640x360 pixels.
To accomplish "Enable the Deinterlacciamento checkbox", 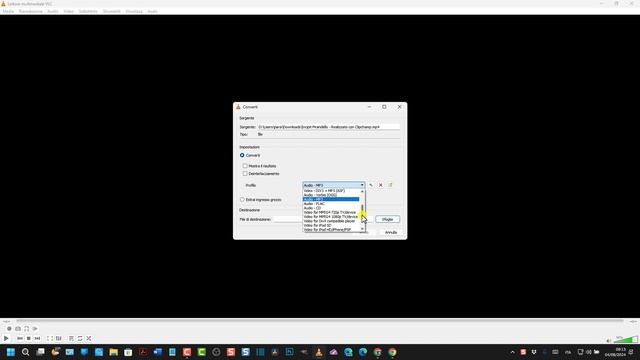I will coord(245,174).
